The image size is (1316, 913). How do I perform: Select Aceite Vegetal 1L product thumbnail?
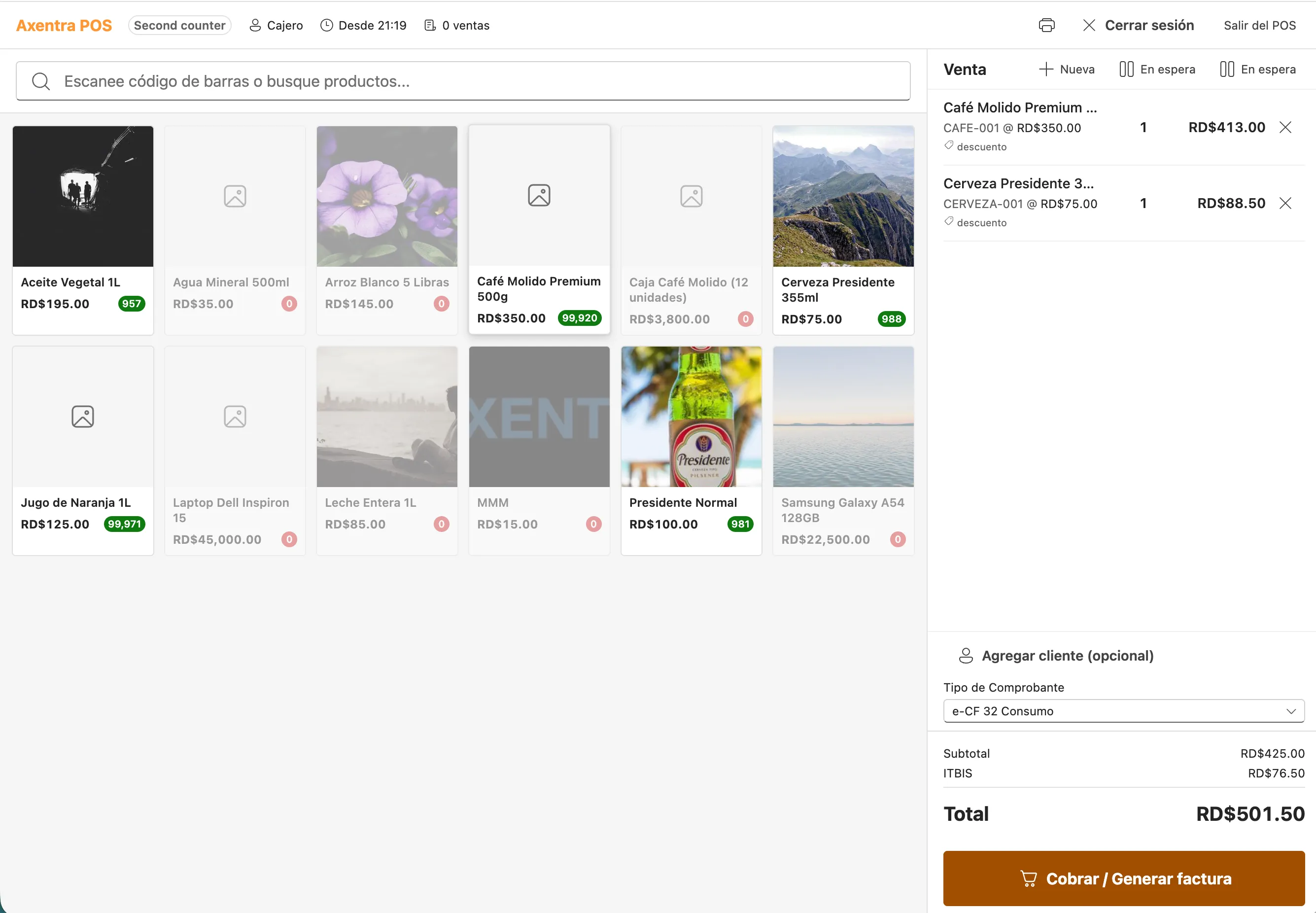click(83, 196)
